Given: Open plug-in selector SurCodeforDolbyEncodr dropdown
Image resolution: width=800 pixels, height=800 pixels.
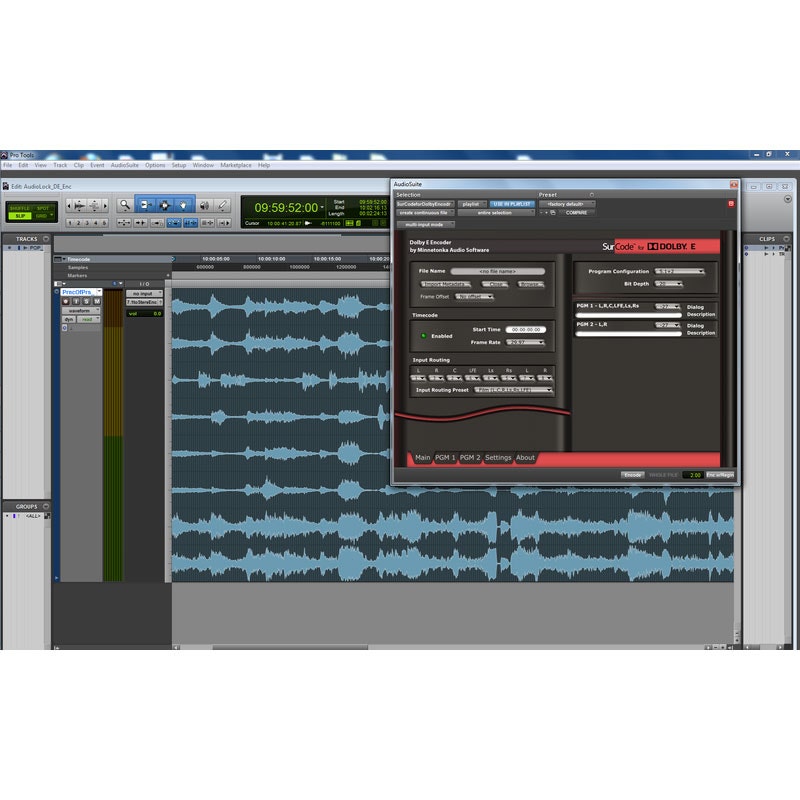Looking at the screenshot, I should coord(426,204).
